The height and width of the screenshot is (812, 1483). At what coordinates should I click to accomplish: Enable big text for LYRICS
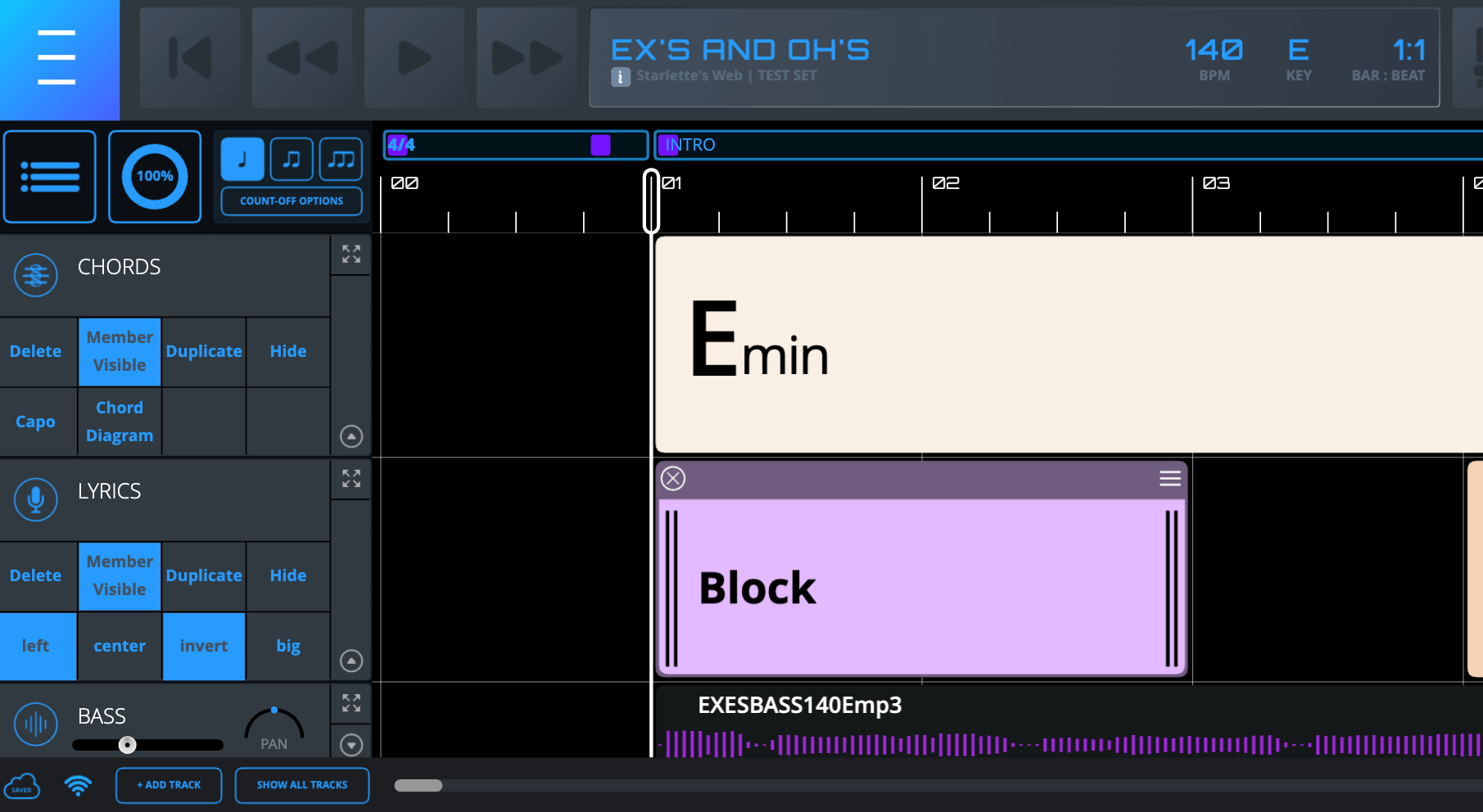(288, 646)
